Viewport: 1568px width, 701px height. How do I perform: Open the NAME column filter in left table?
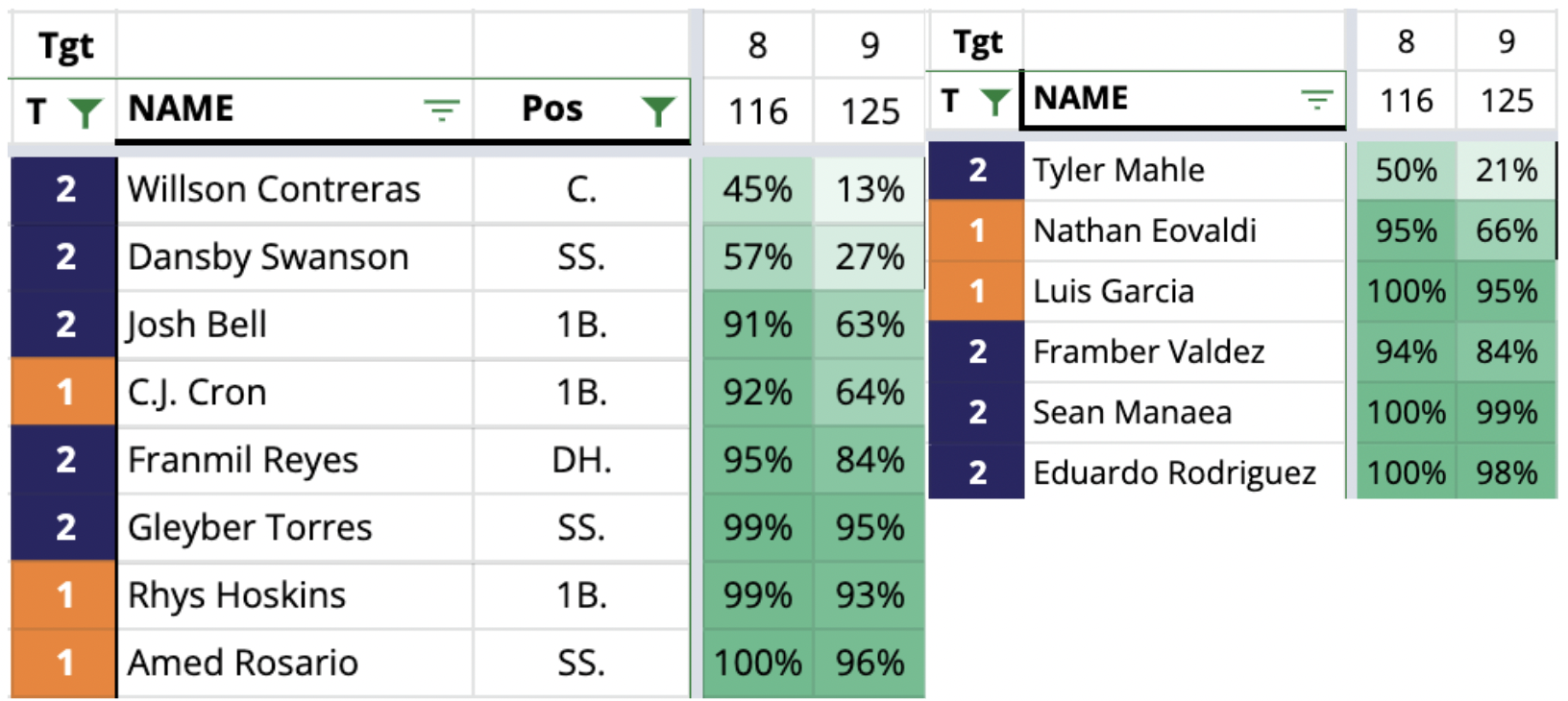(x=442, y=111)
